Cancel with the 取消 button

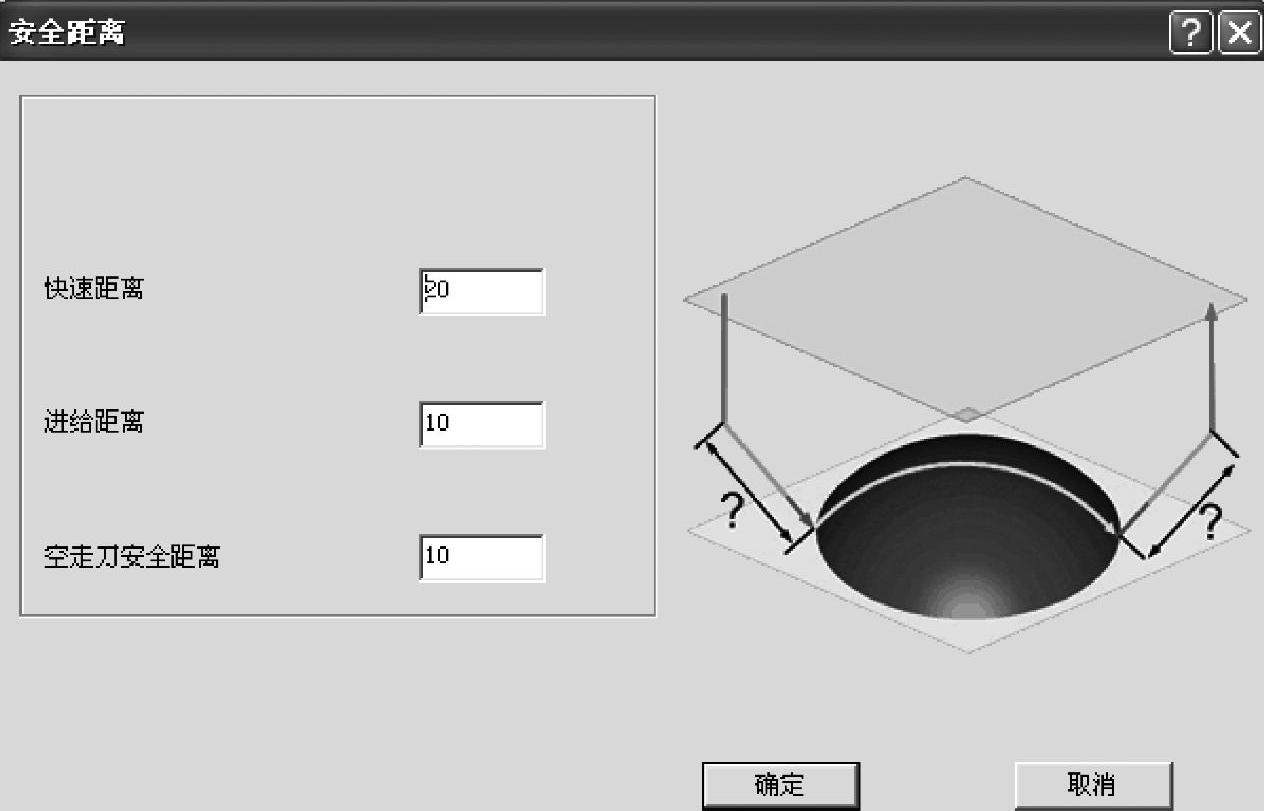coord(1092,785)
